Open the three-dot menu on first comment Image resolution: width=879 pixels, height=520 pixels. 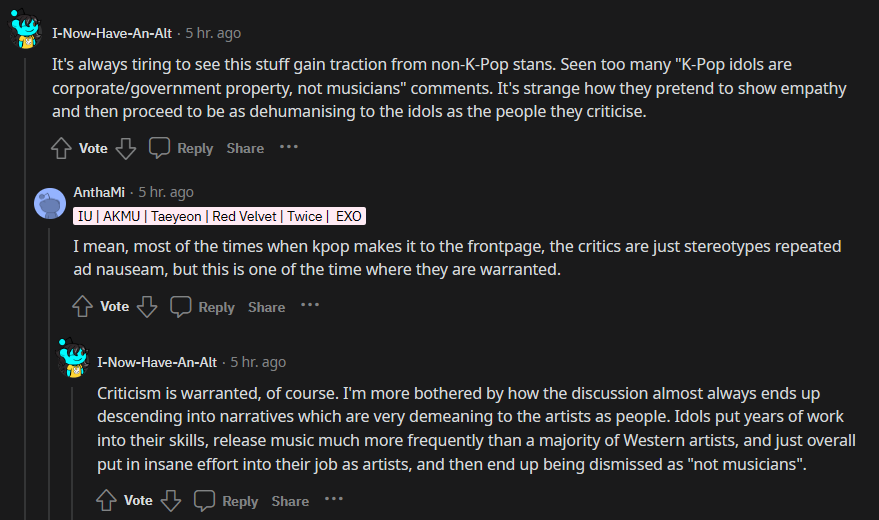pos(289,147)
